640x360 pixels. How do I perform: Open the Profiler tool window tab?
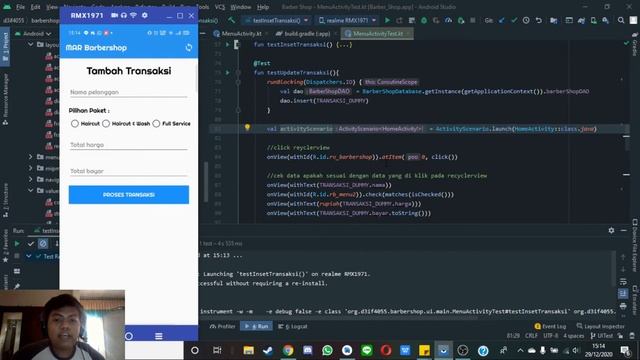(222, 327)
